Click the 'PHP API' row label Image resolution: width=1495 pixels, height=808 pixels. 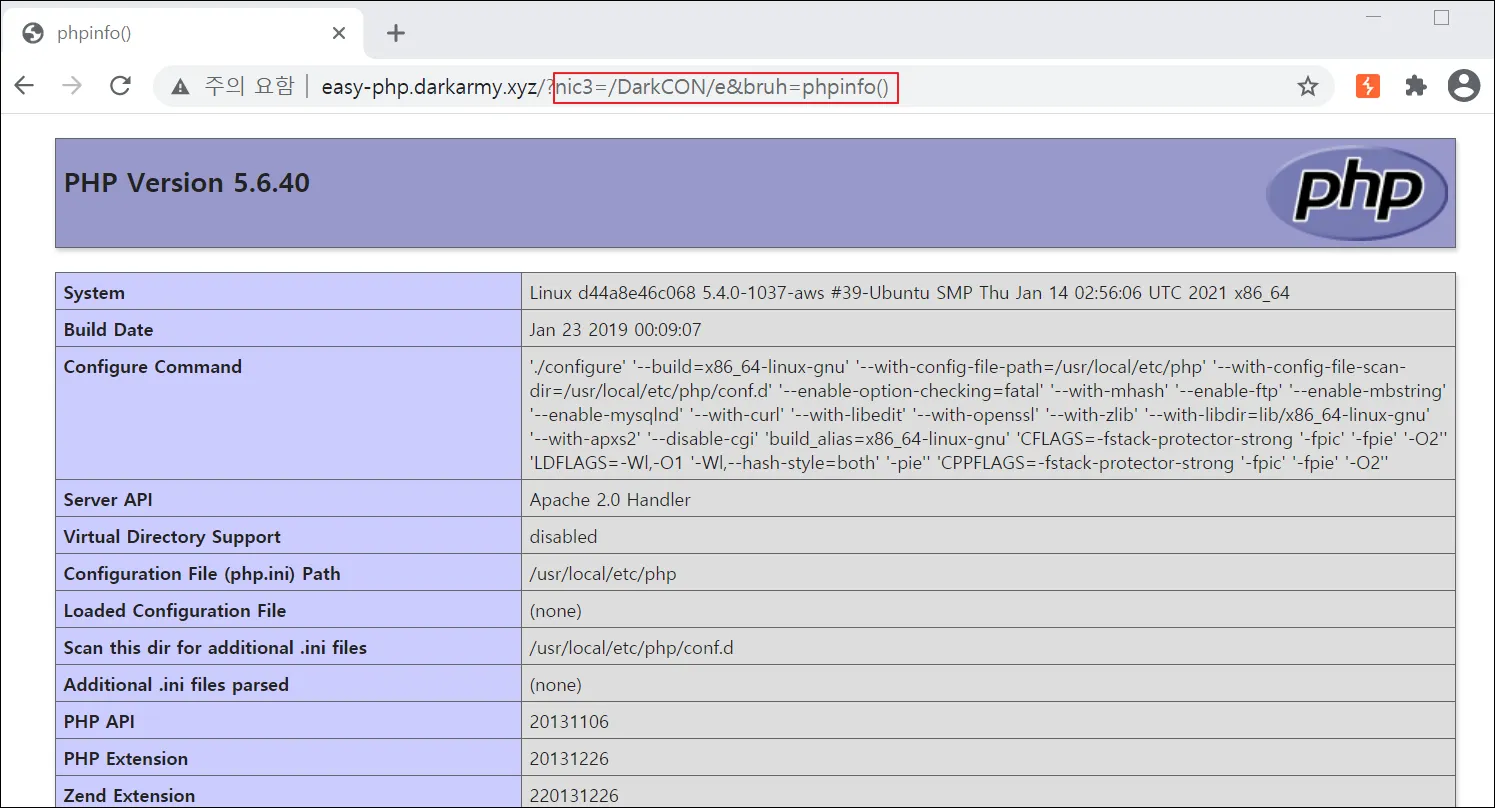pos(99,722)
